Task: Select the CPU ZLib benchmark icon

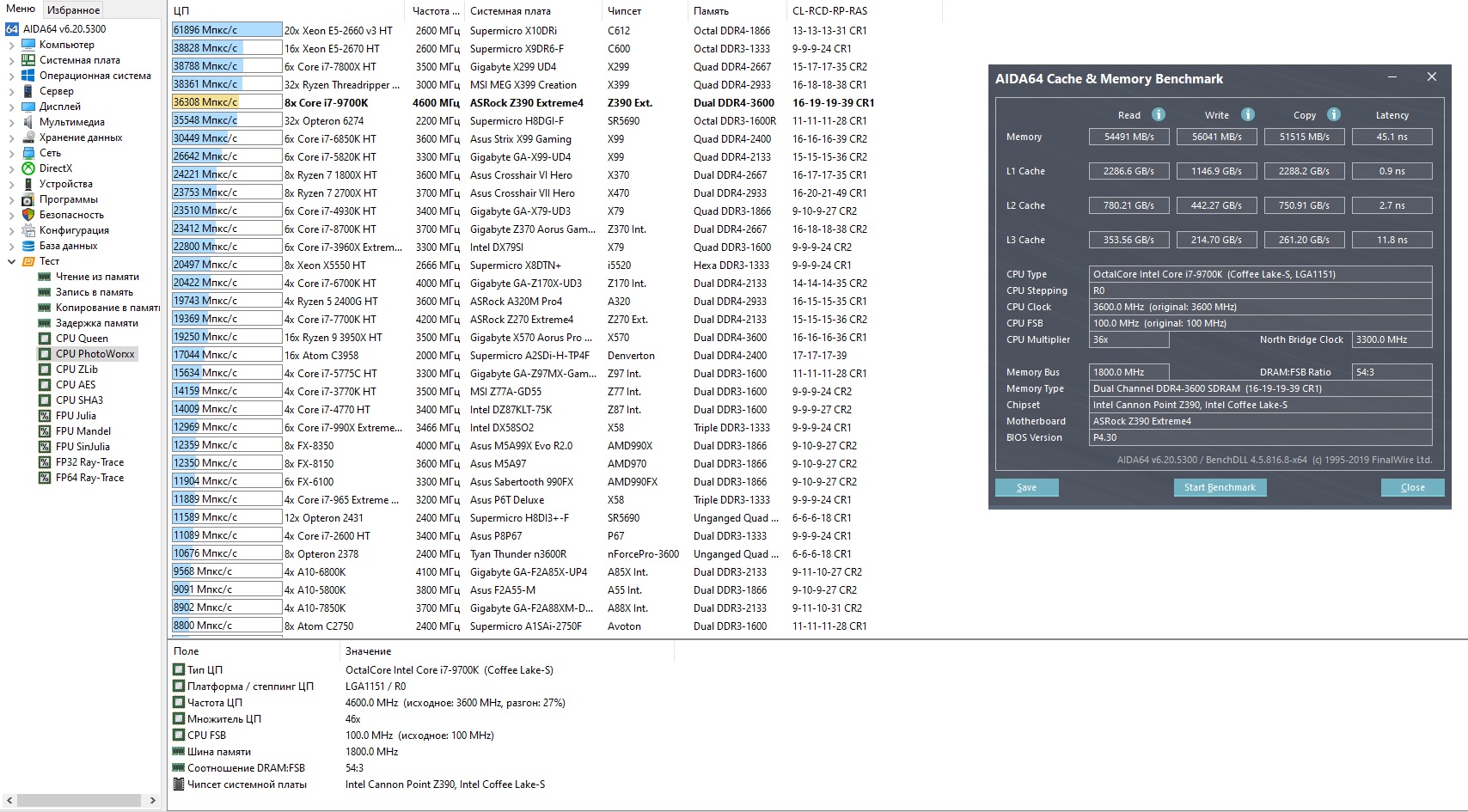Action: coord(45,369)
